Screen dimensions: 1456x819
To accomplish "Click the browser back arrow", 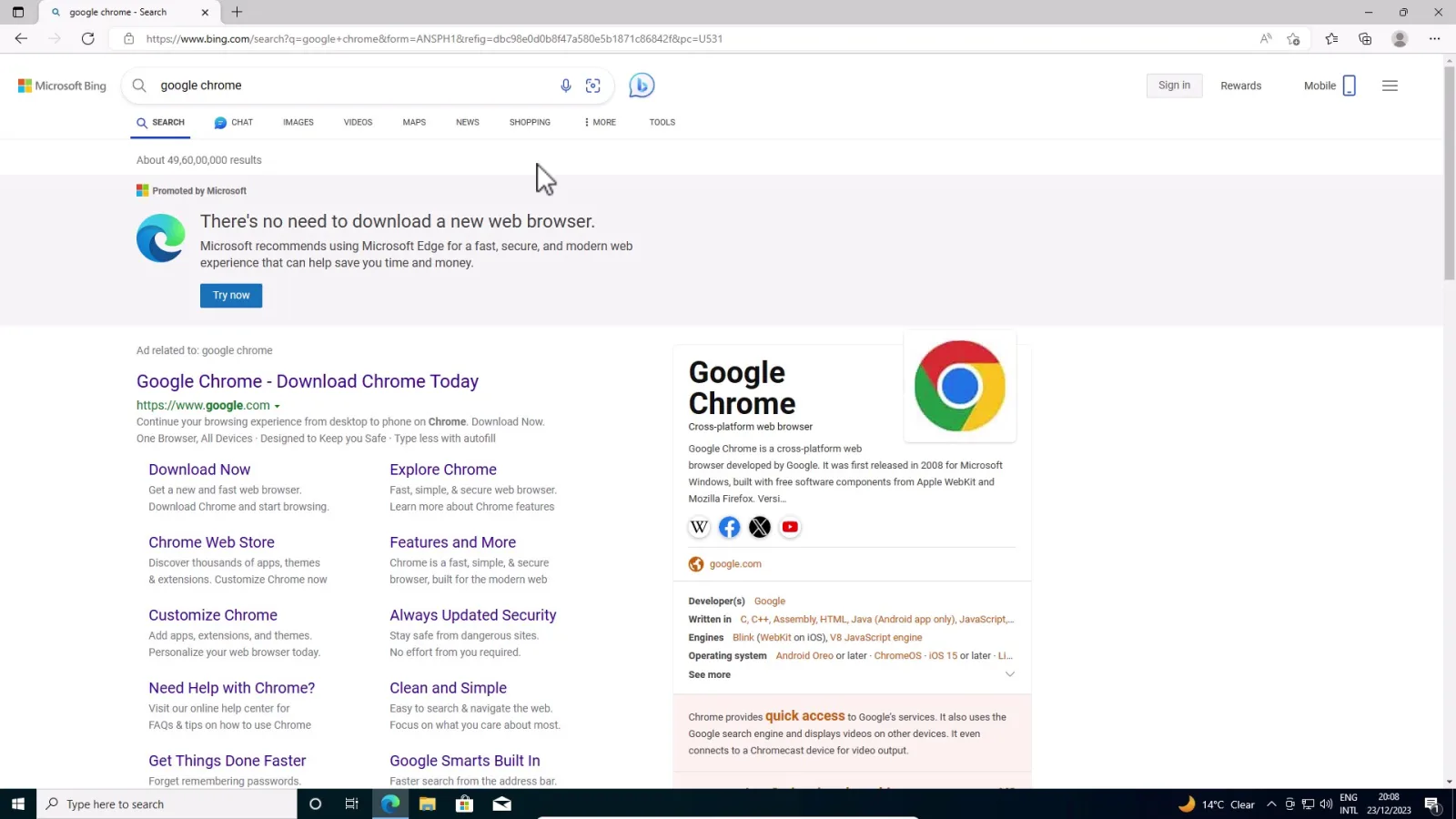I will point(21,38).
